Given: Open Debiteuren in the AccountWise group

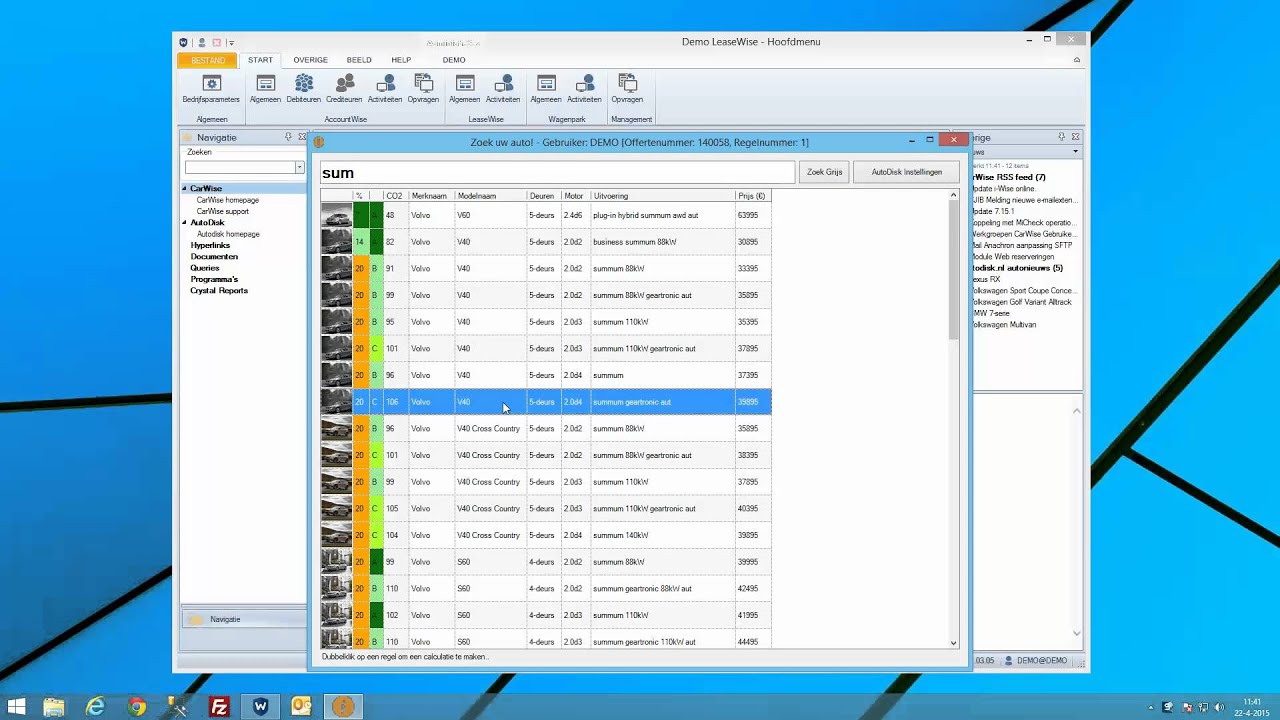Looking at the screenshot, I should point(304,88).
